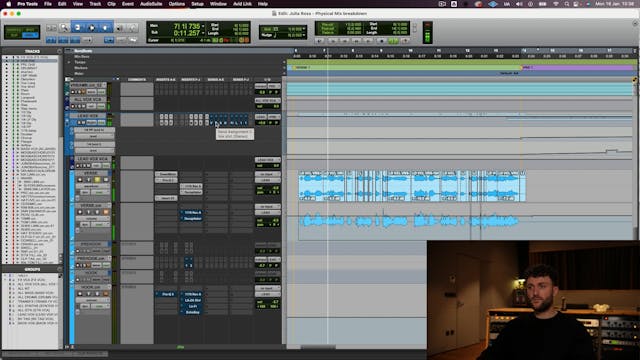Open the Setup menu
This screenshot has width=640, height=360.
coord(197,4)
